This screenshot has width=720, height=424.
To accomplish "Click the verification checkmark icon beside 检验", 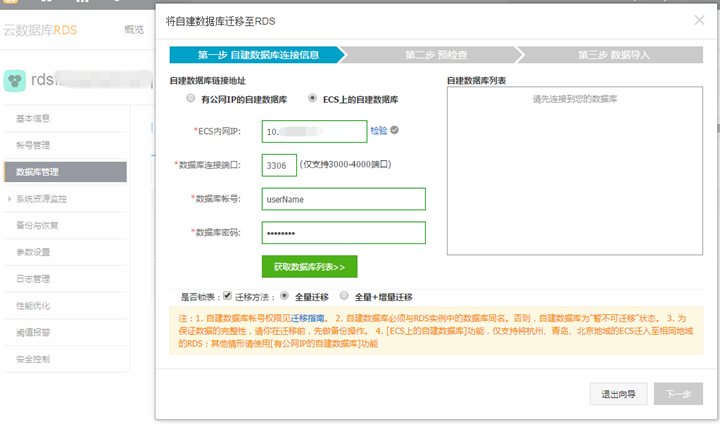I will click(394, 130).
